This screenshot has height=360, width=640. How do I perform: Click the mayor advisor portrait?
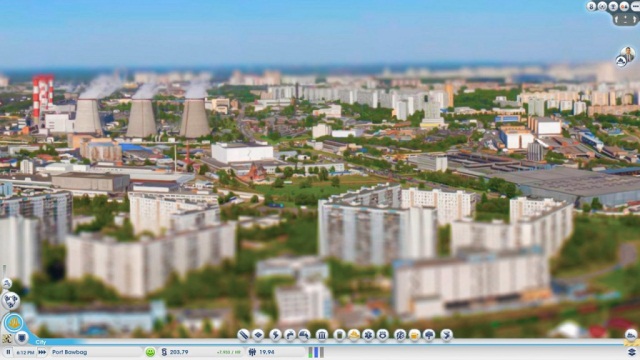628,54
